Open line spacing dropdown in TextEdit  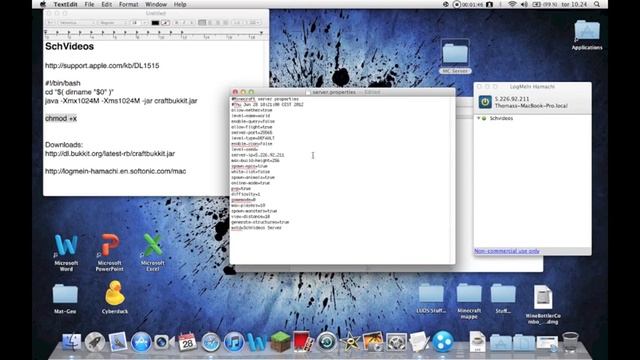pos(238,23)
